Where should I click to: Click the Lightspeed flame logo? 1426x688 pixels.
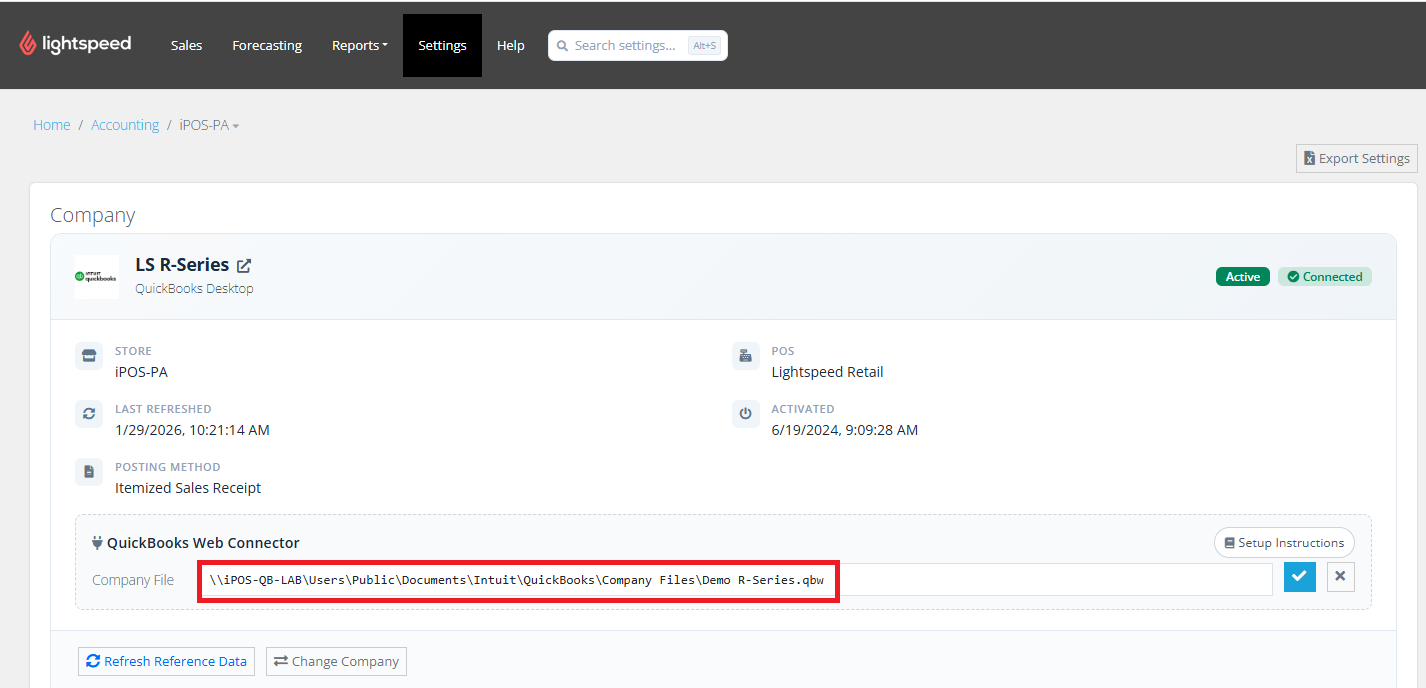[28, 44]
